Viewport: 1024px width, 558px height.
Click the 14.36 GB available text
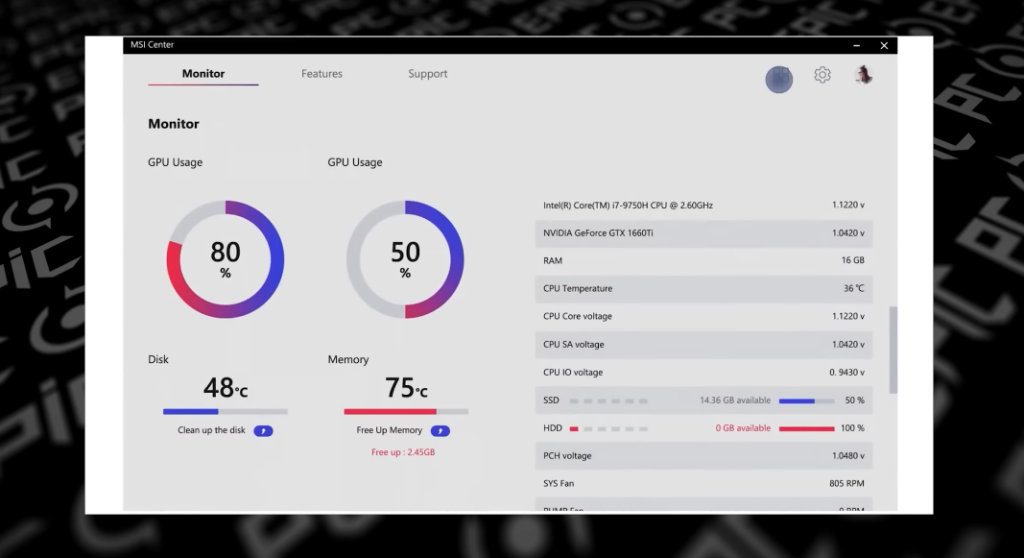(x=735, y=400)
